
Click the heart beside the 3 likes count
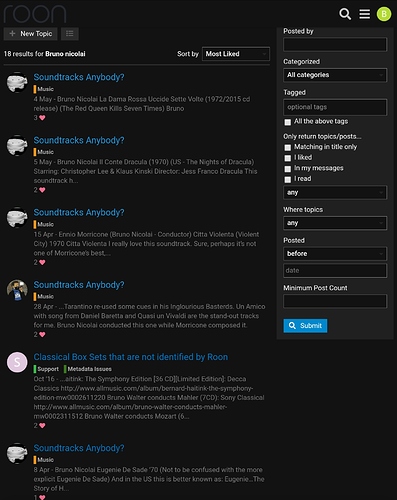coord(42,118)
